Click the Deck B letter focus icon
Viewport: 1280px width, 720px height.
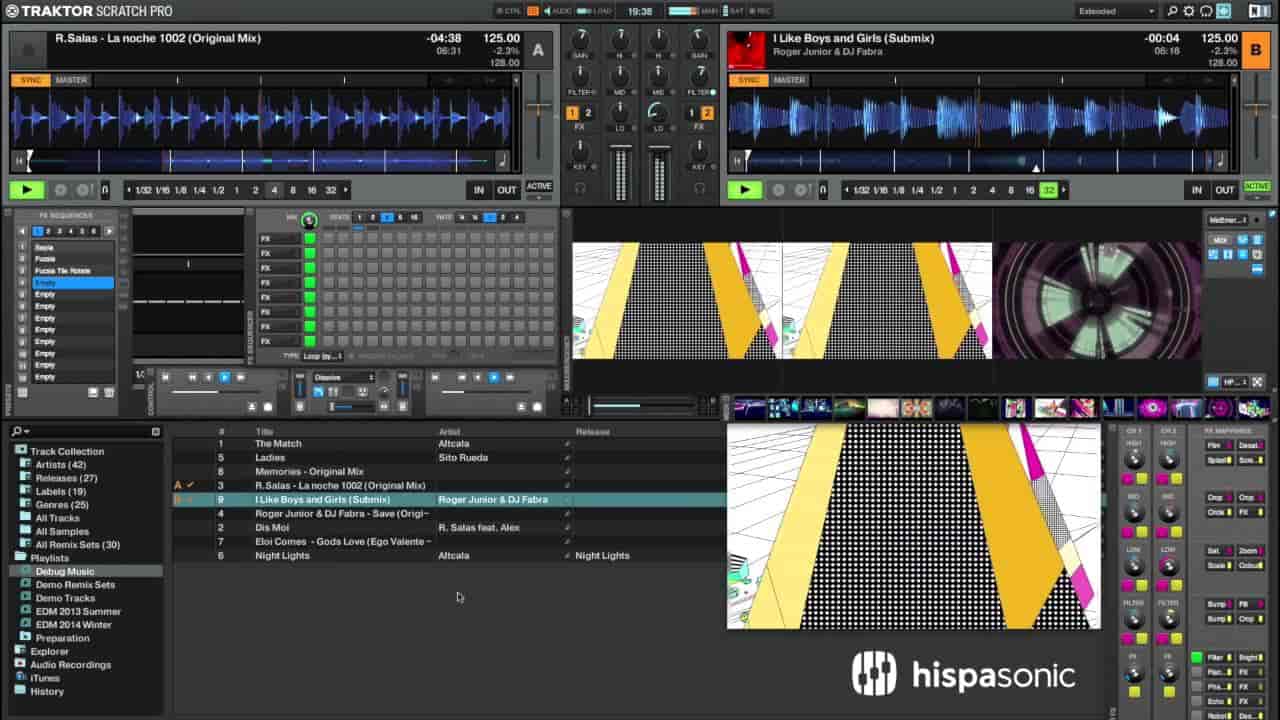(1256, 50)
